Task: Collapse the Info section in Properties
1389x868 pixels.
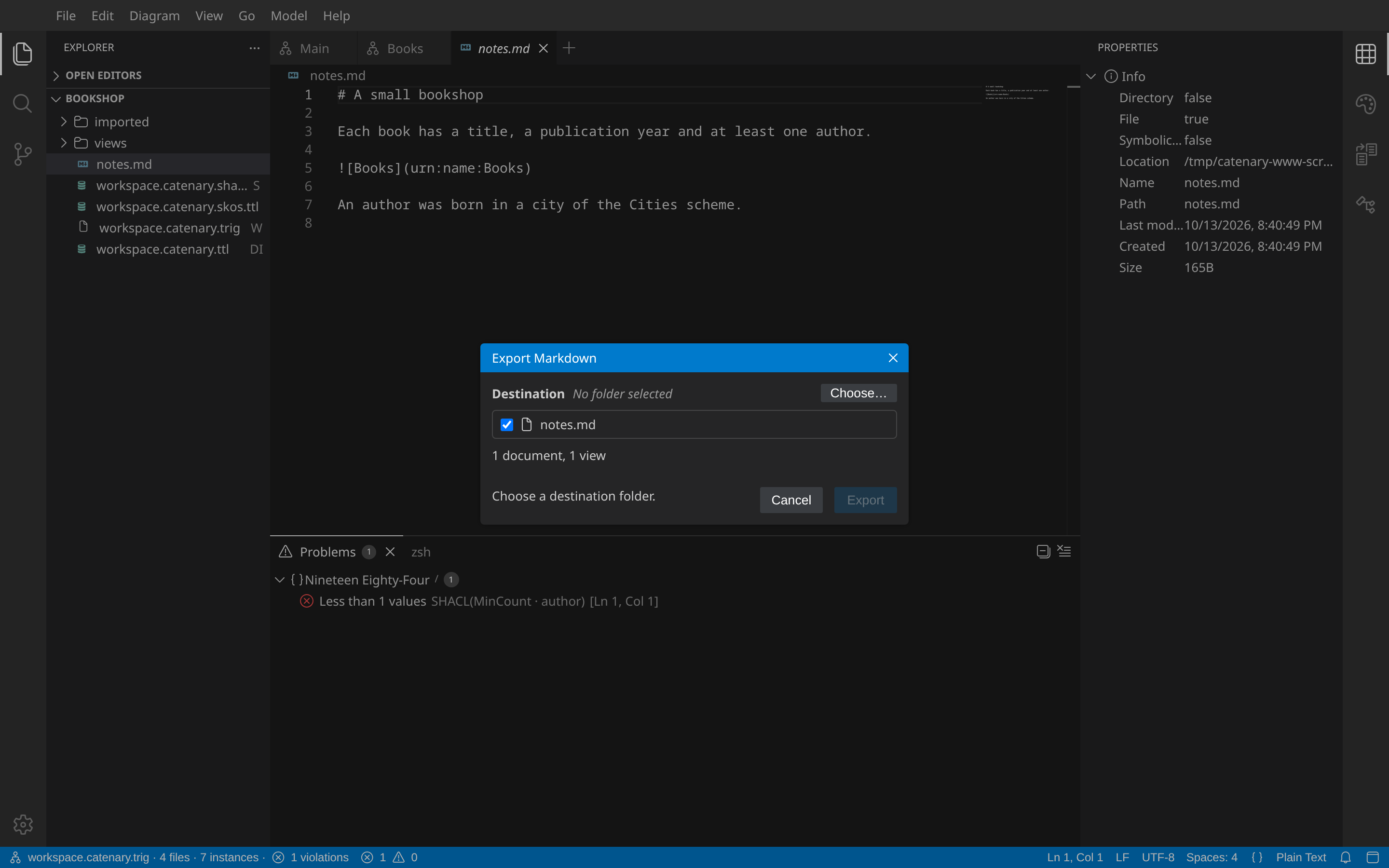Action: pos(1091,76)
